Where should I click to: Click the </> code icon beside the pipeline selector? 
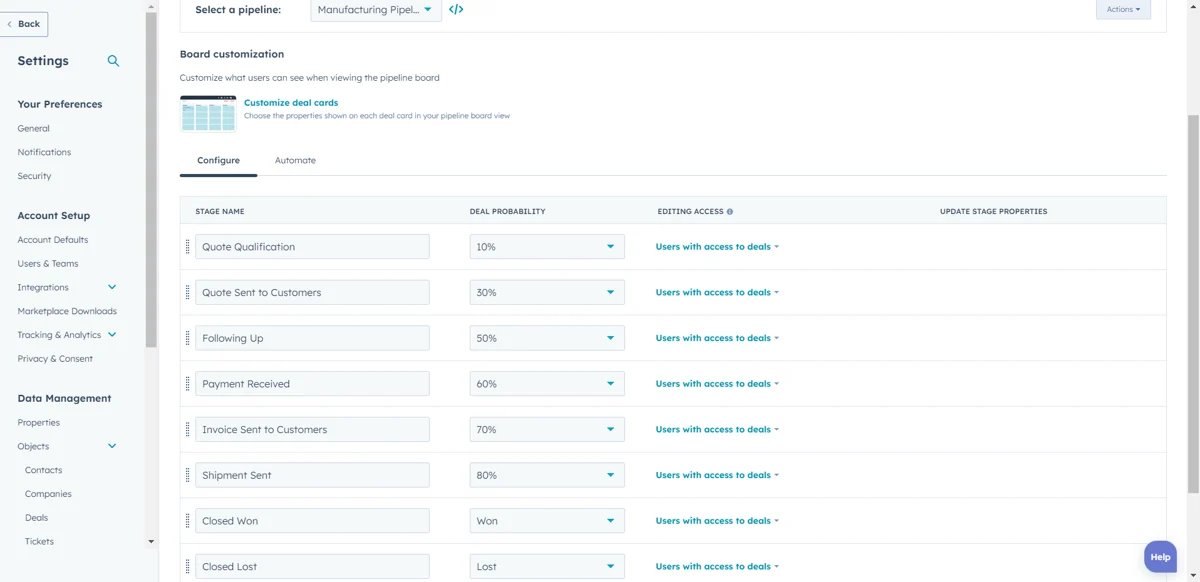coord(456,9)
